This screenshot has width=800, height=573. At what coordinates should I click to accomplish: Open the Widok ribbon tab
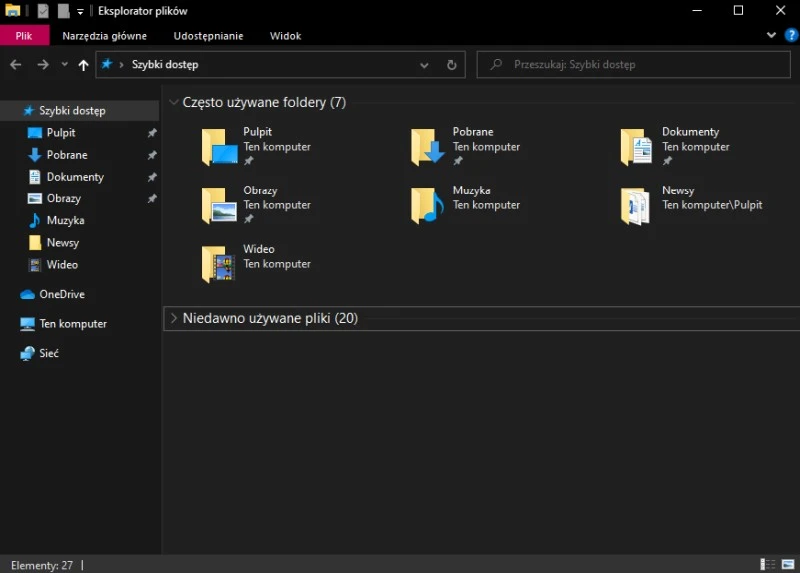(285, 36)
